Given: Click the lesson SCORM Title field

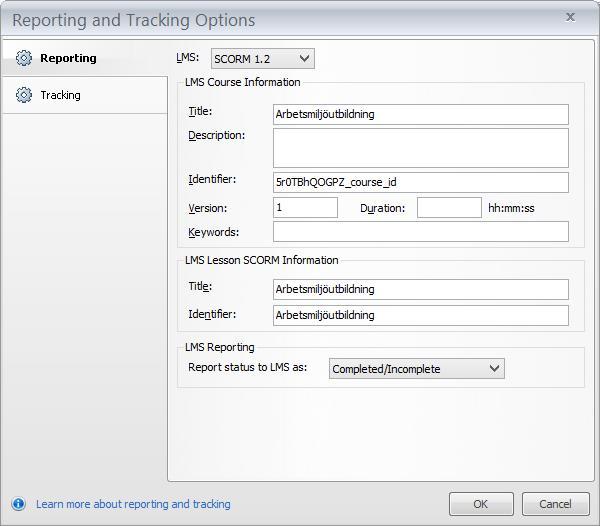Looking at the screenshot, I should coord(421,290).
